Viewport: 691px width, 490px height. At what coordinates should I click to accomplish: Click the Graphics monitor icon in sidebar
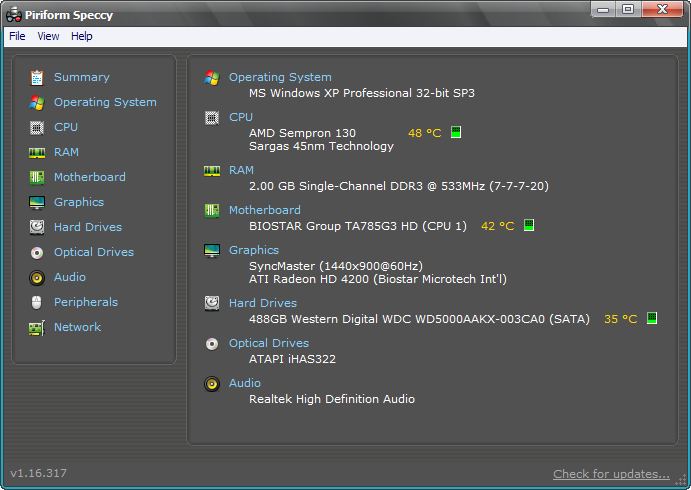(x=37, y=202)
